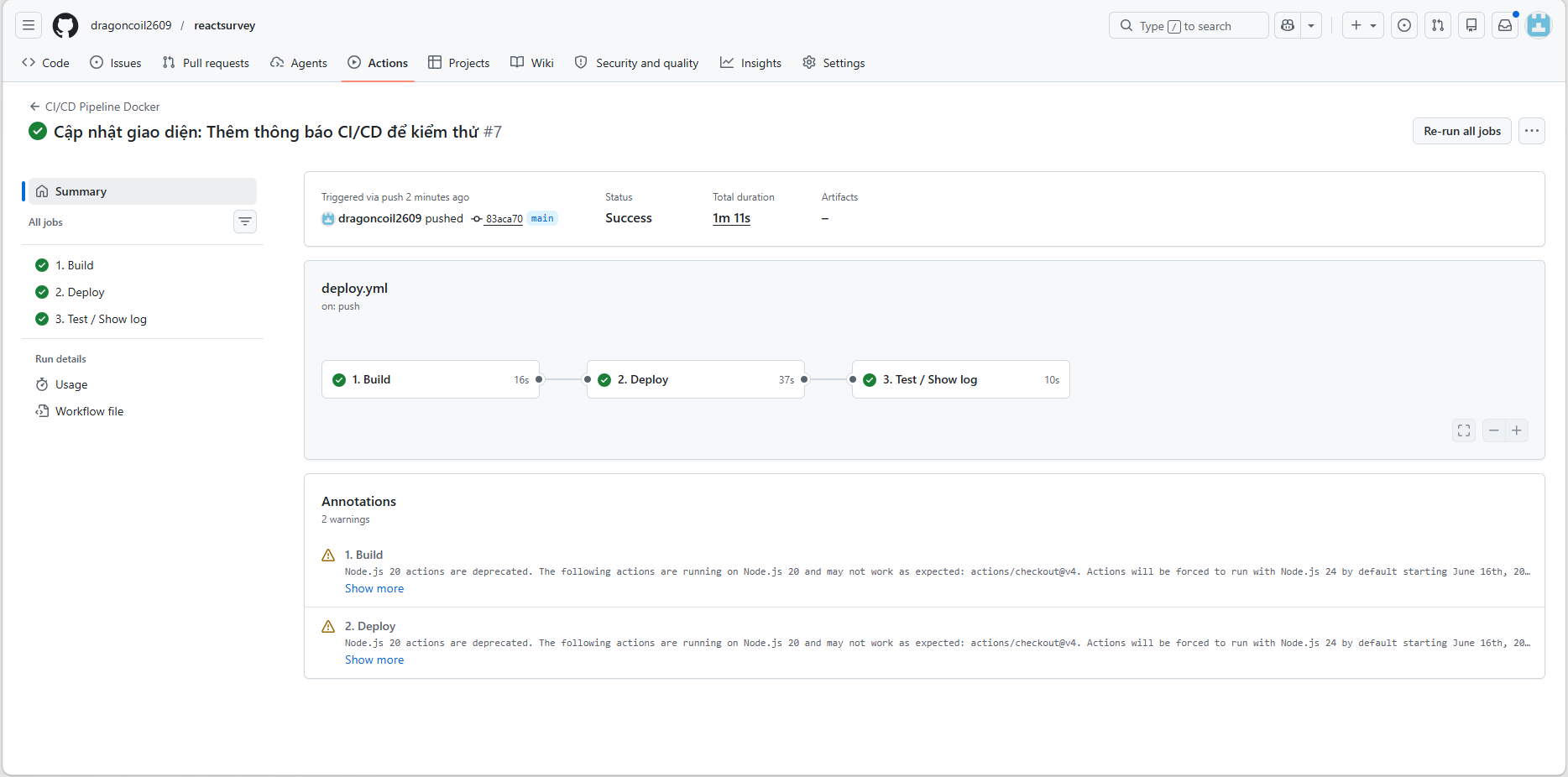Image resolution: width=1568 pixels, height=777 pixels.
Task: Focus the Type / to search field
Action: (x=1189, y=25)
